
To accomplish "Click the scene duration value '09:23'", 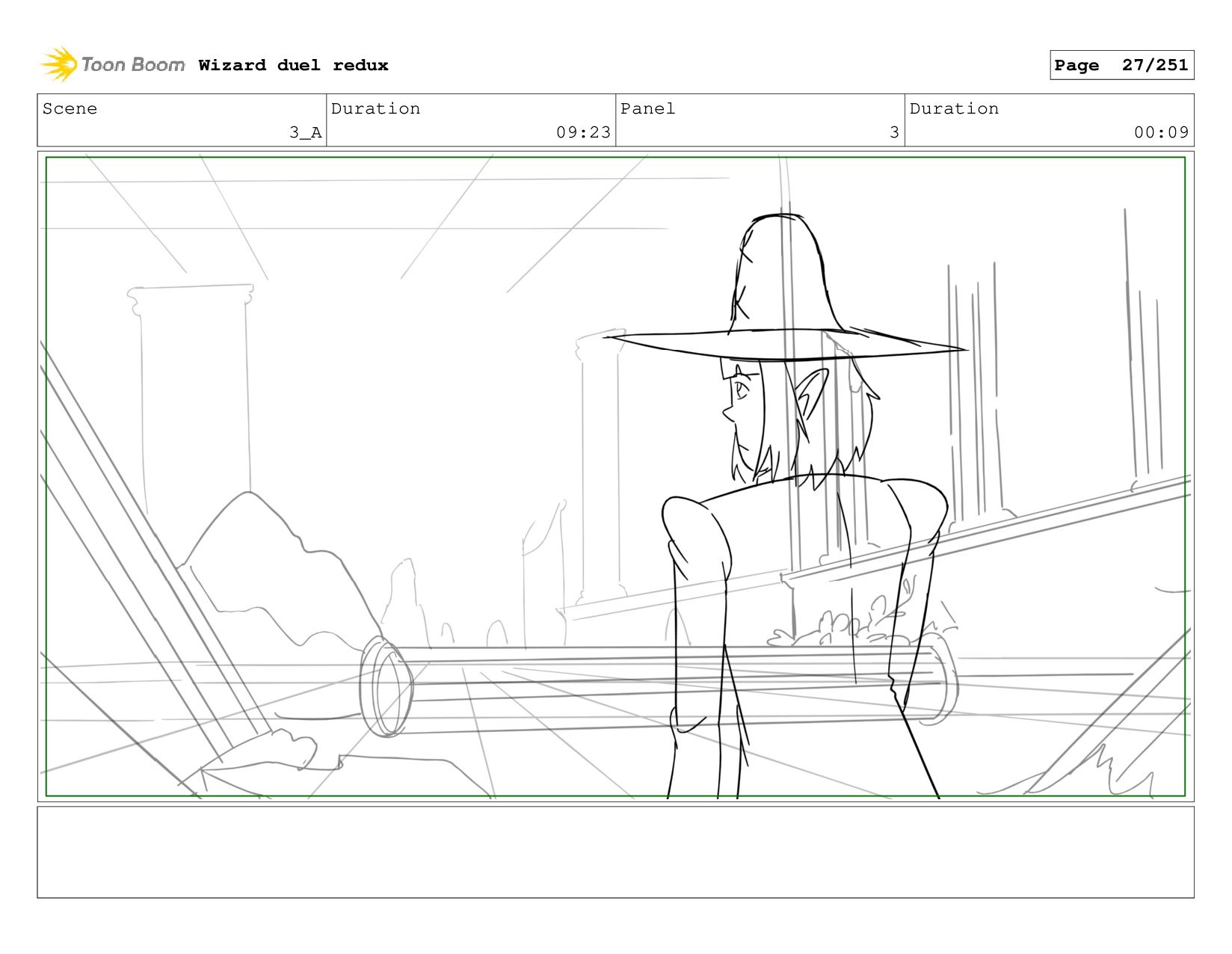I will tap(583, 132).
